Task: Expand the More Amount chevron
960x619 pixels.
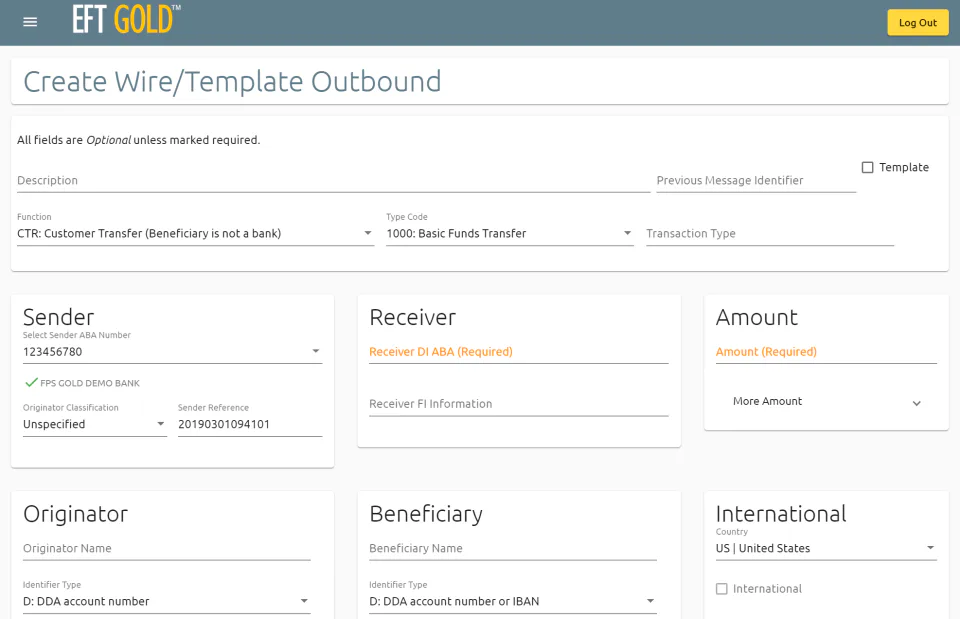Action: point(917,403)
